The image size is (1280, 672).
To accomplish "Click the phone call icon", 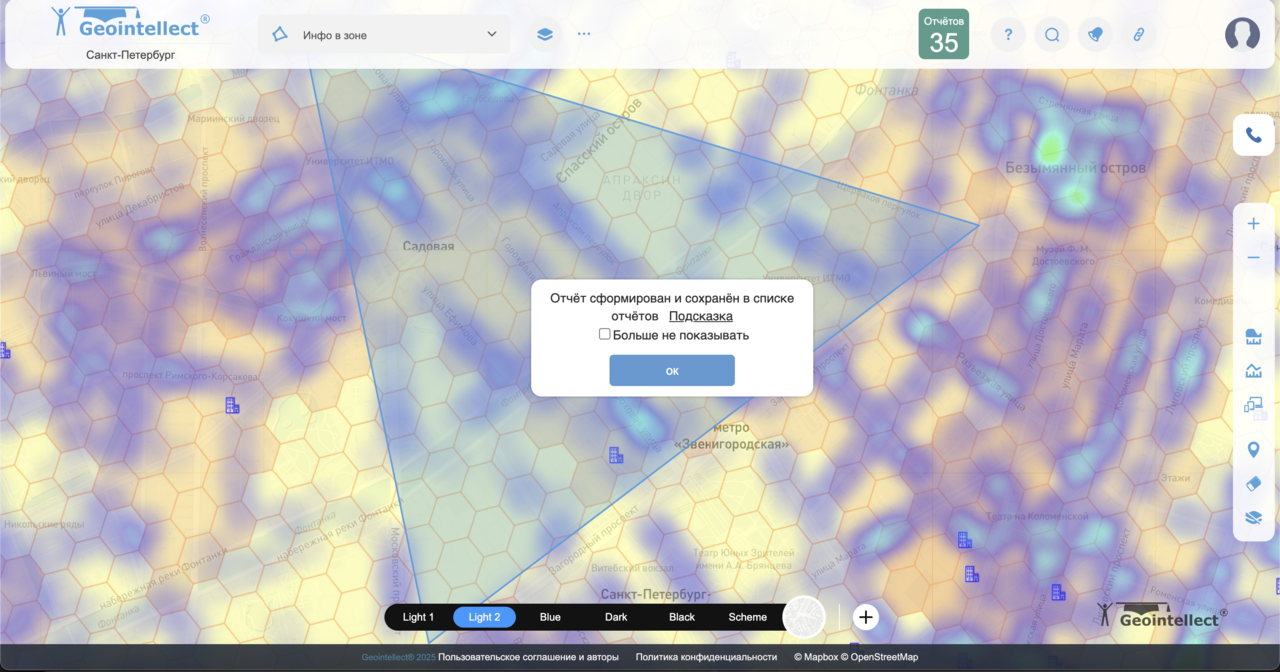I will point(1253,135).
